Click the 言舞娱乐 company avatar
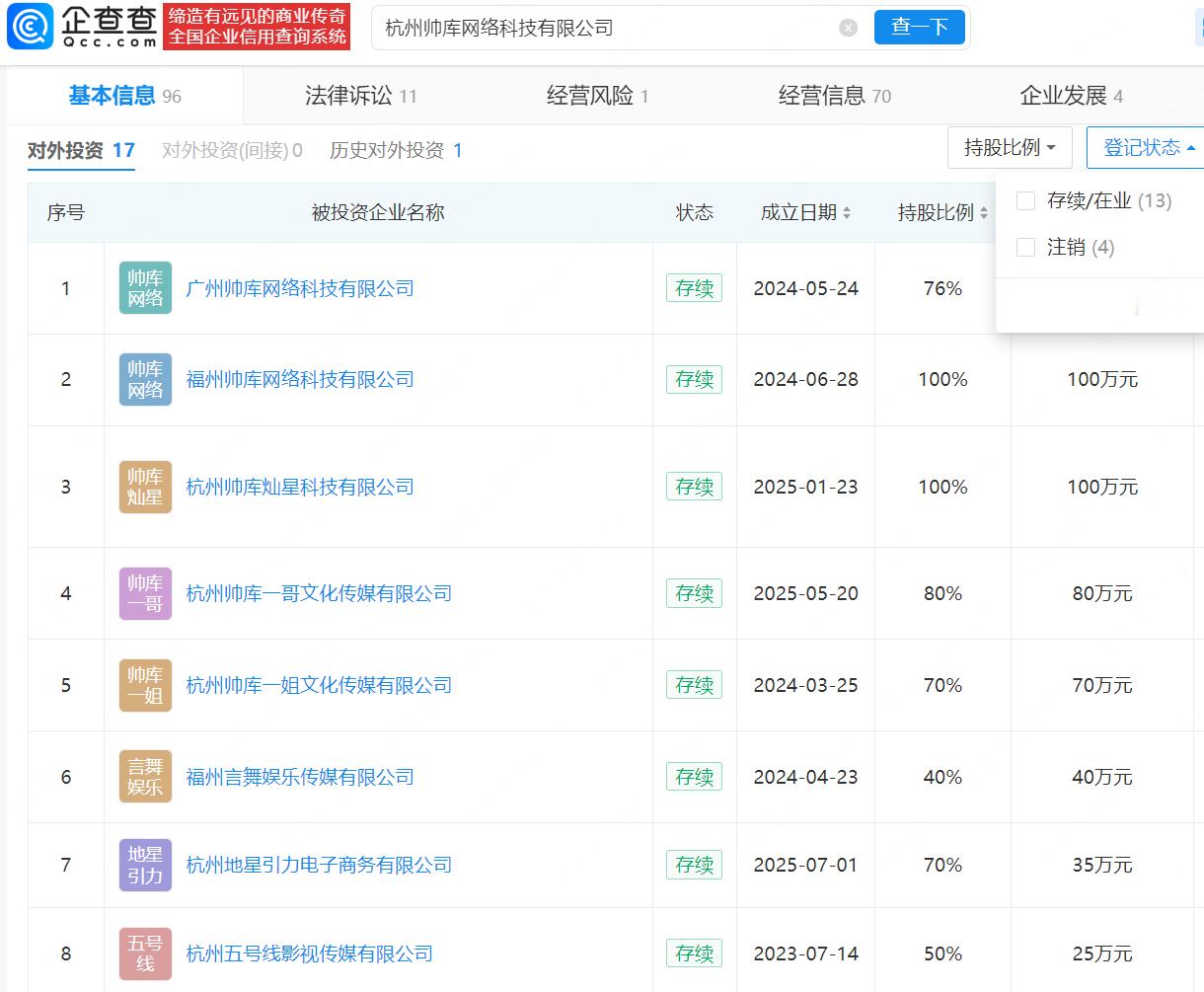The width and height of the screenshot is (1204, 992). [144, 777]
